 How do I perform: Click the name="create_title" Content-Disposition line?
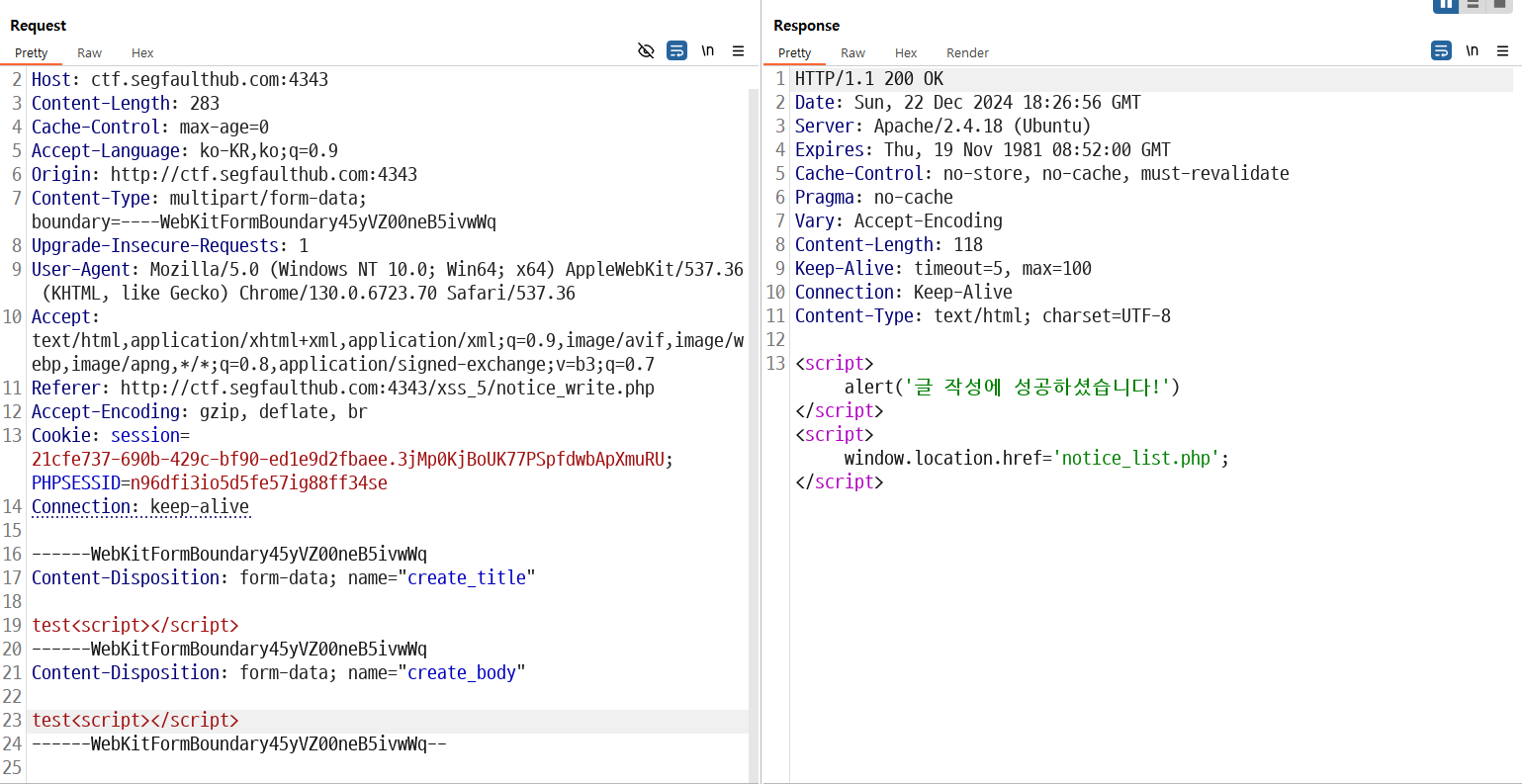(284, 577)
